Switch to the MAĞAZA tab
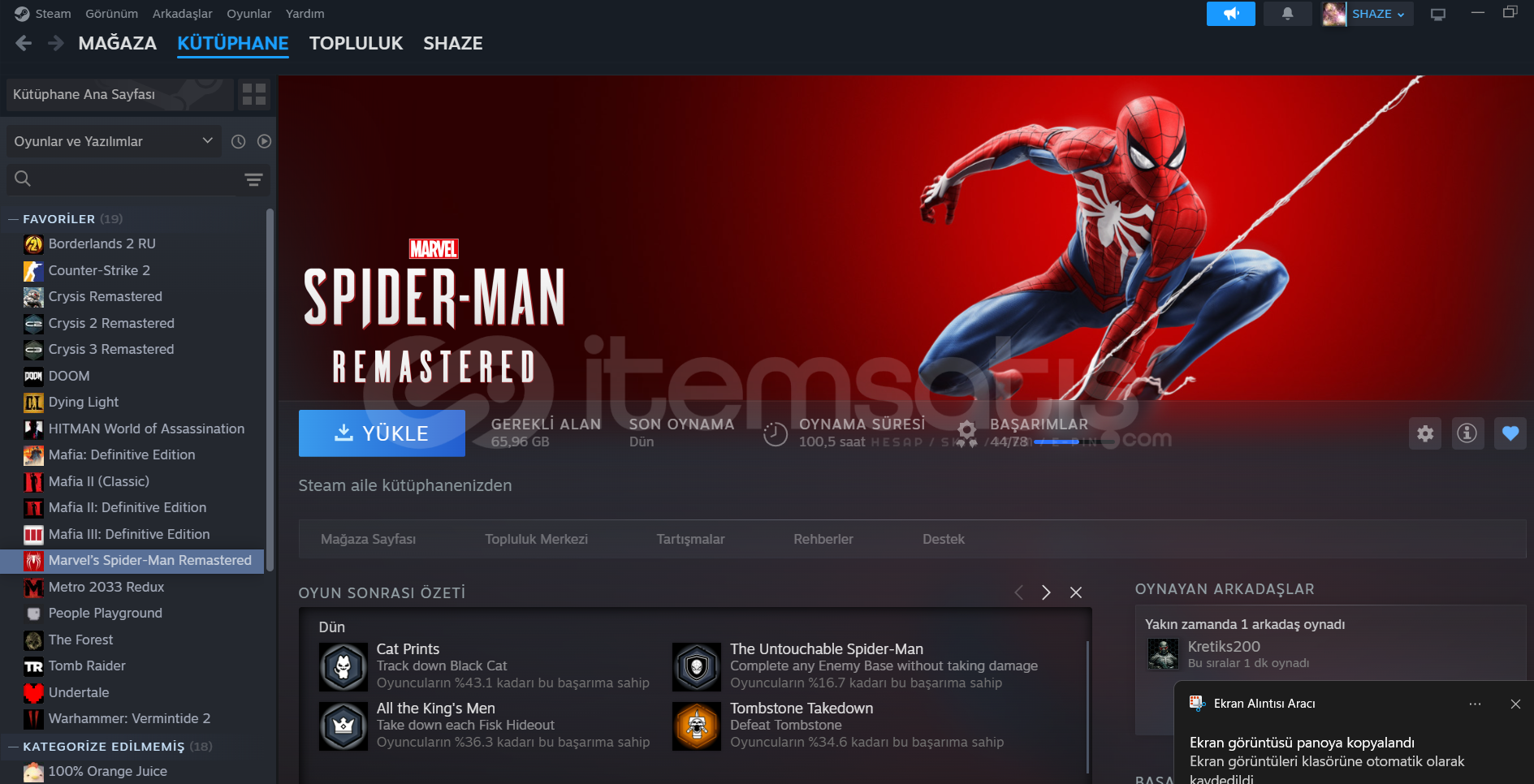The width and height of the screenshot is (1534, 784). [x=118, y=43]
